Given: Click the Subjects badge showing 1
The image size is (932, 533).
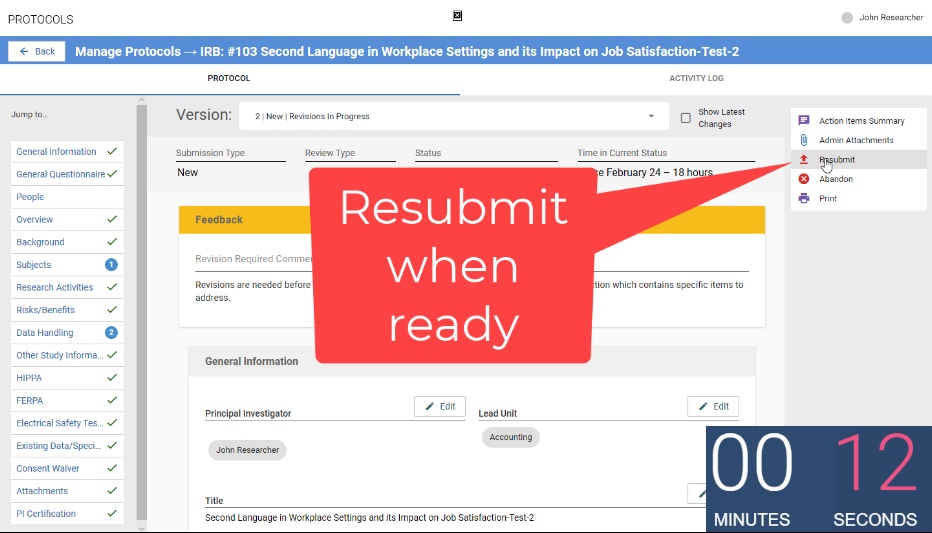Looking at the screenshot, I should click(x=111, y=265).
